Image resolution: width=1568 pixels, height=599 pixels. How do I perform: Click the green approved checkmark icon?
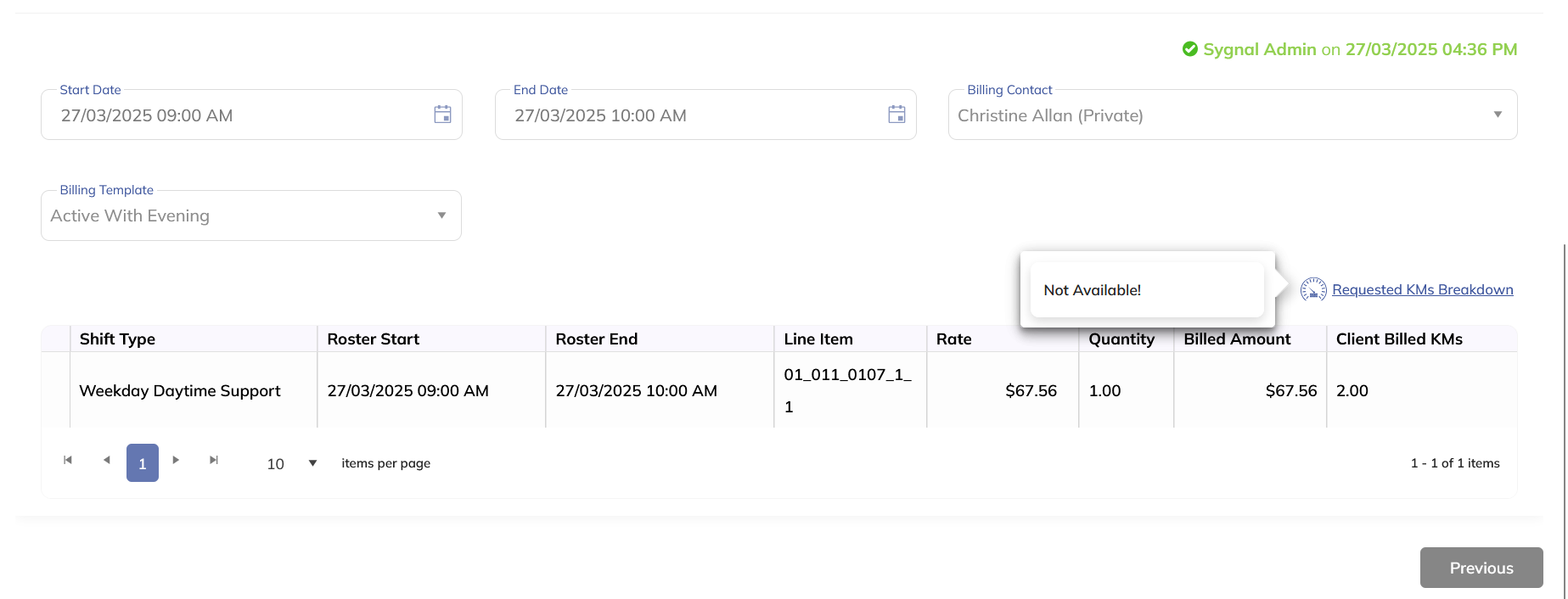point(1190,49)
